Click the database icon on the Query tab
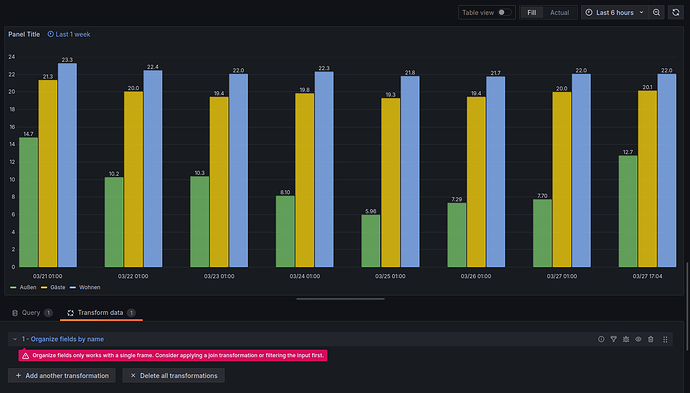Screen dimensions: 690x393 15,313
